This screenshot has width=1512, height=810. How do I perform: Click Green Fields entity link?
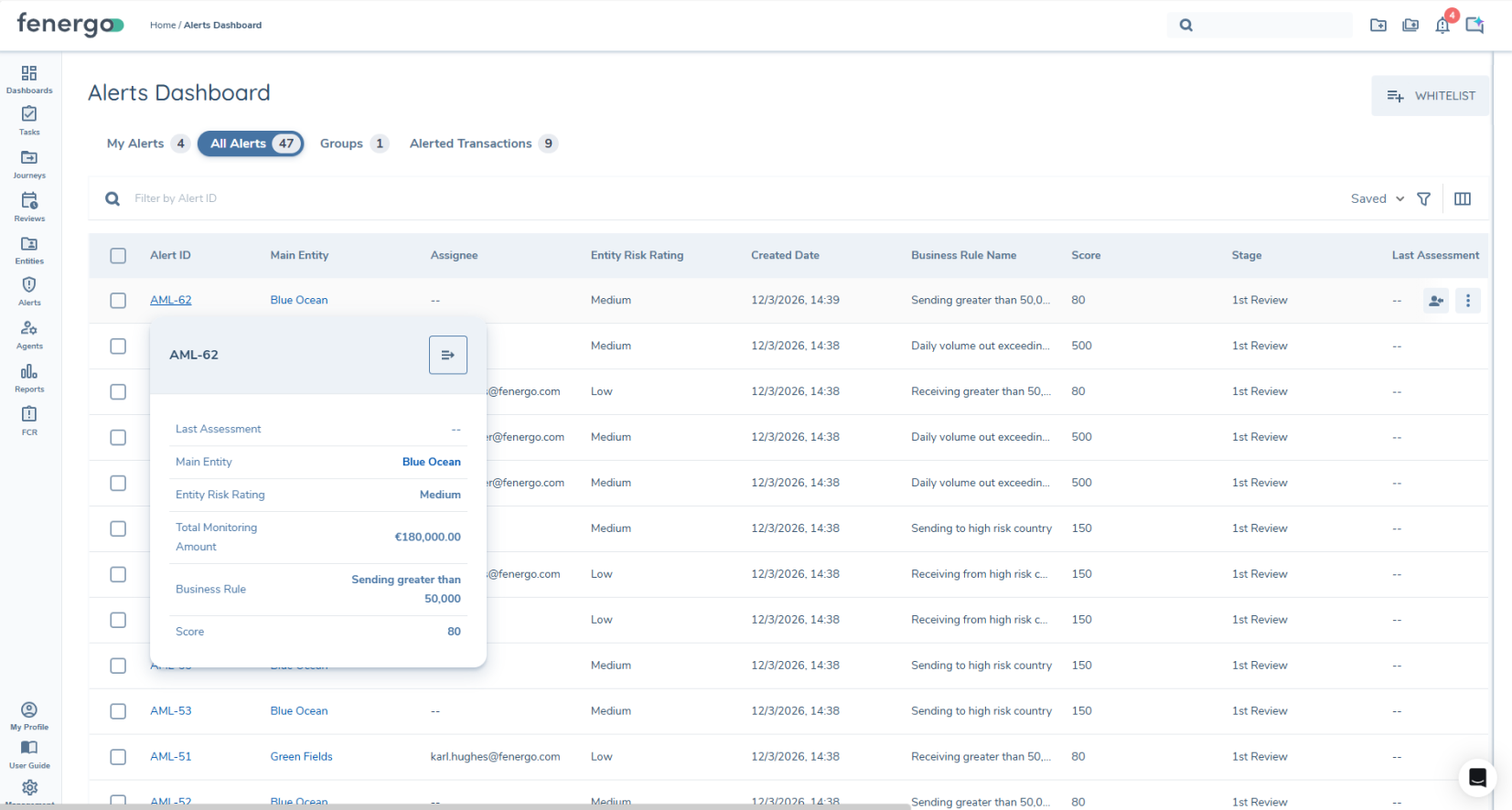[301, 756]
